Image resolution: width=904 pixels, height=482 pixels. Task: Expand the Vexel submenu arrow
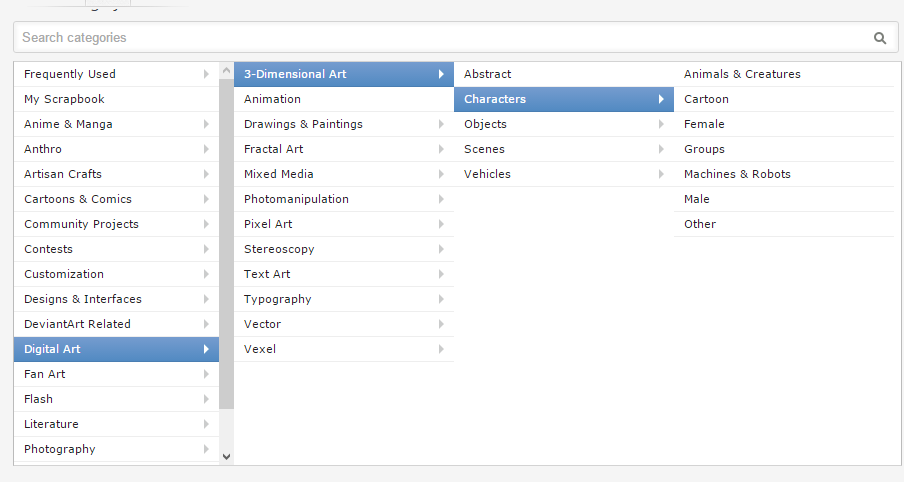click(440, 349)
